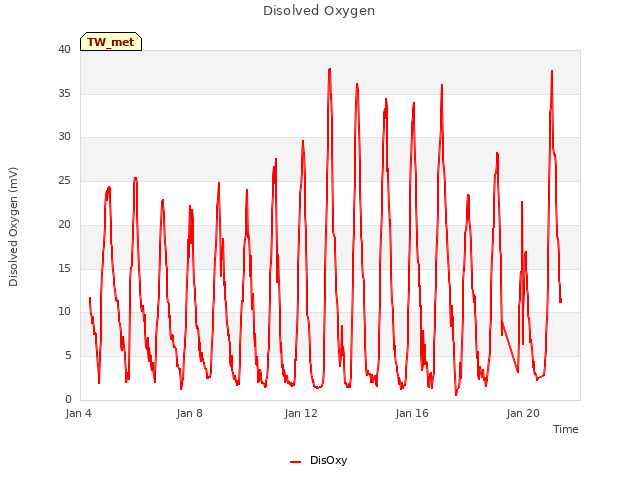This screenshot has width=640, height=480.
Task: Click the y-axis value 35
Action: pos(64,93)
